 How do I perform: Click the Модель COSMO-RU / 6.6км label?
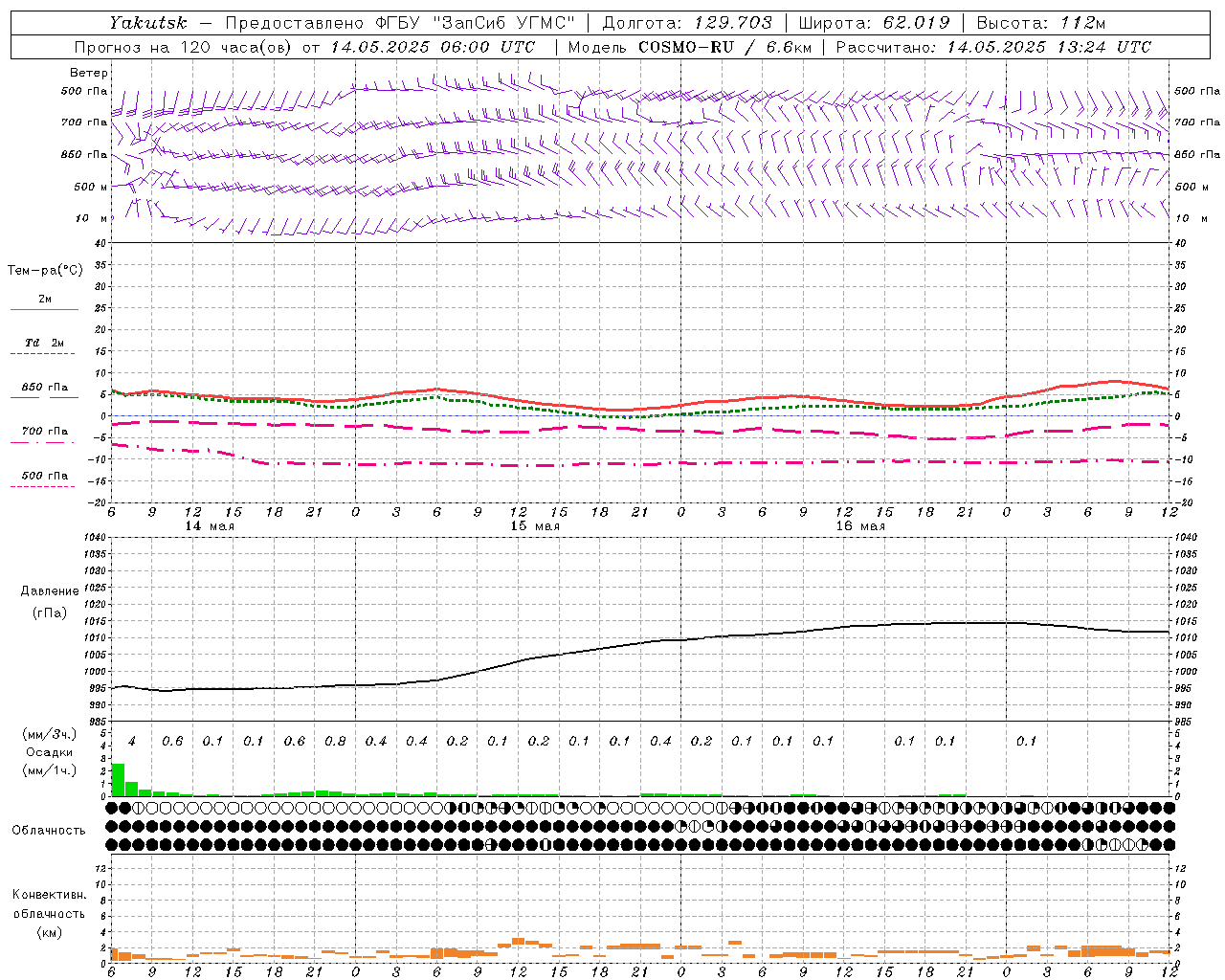(x=689, y=47)
